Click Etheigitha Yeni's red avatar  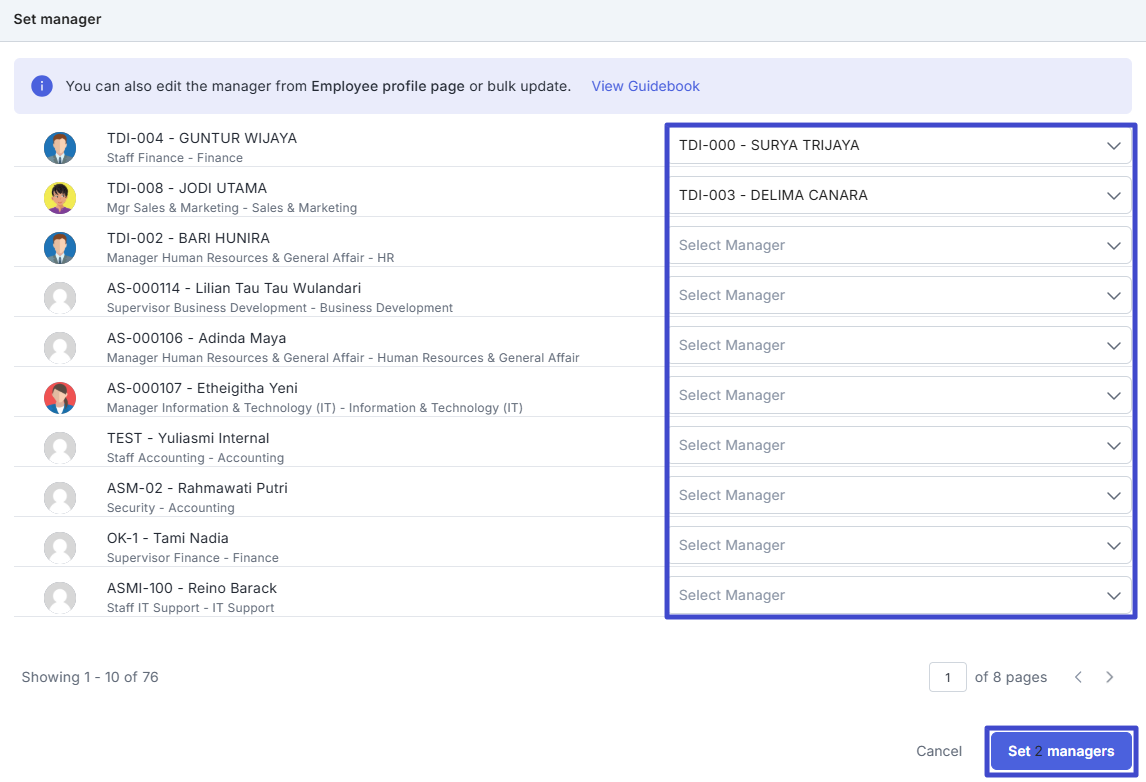(60, 398)
